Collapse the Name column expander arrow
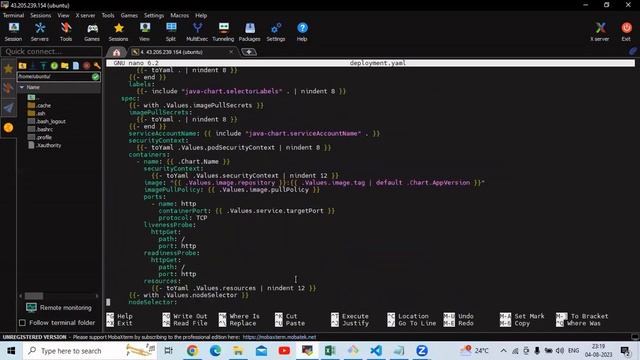This screenshot has width=640, height=360. pos(22,87)
